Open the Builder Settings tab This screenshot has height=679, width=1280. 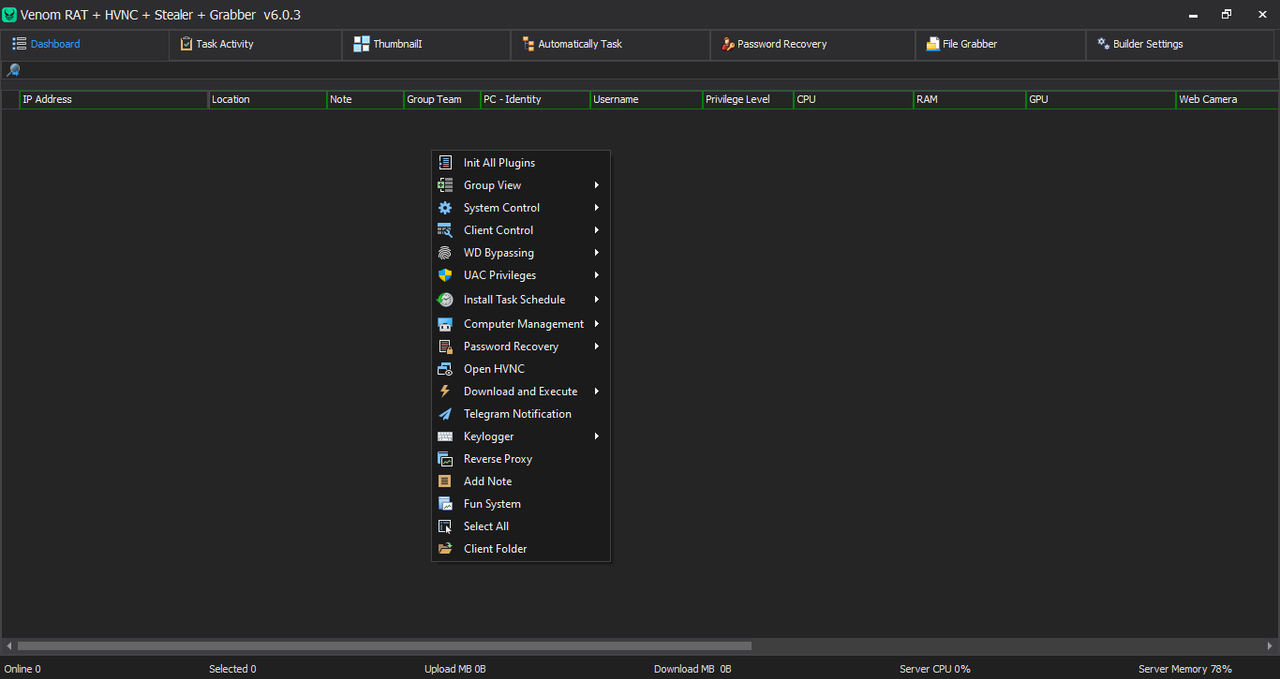click(x=1182, y=44)
